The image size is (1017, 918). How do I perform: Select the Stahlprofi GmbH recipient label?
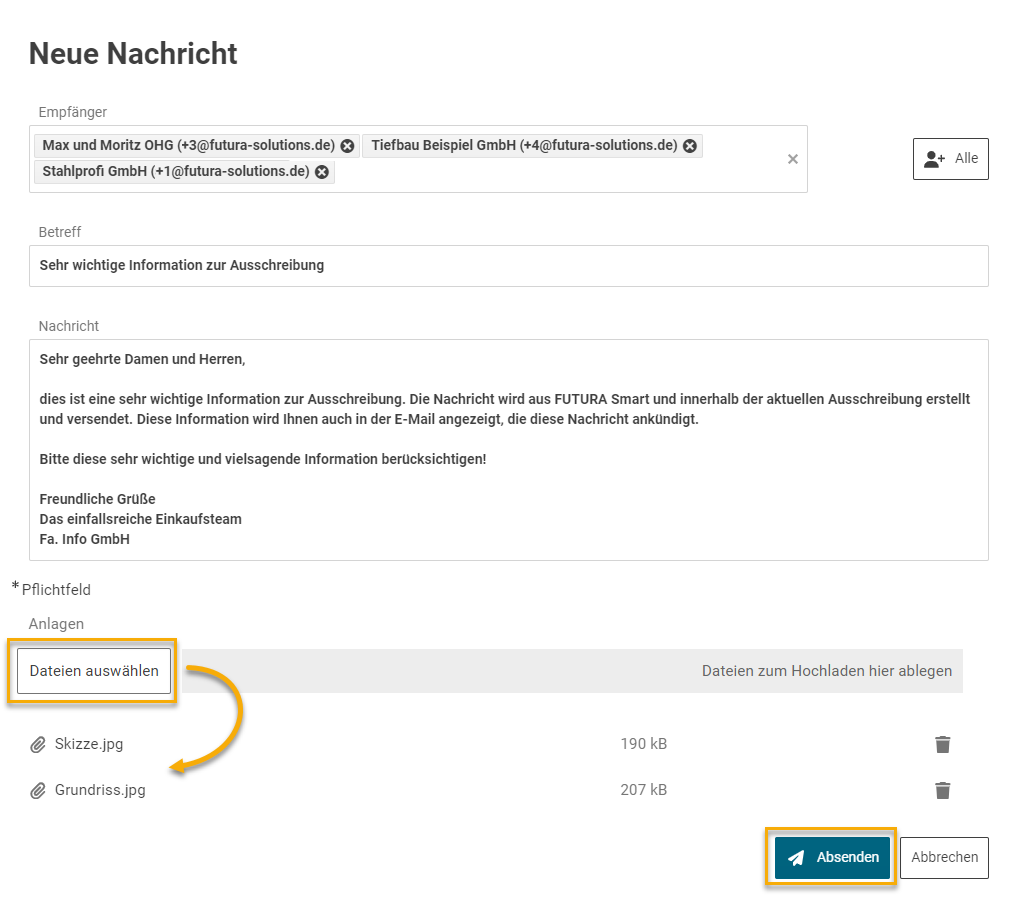(175, 172)
